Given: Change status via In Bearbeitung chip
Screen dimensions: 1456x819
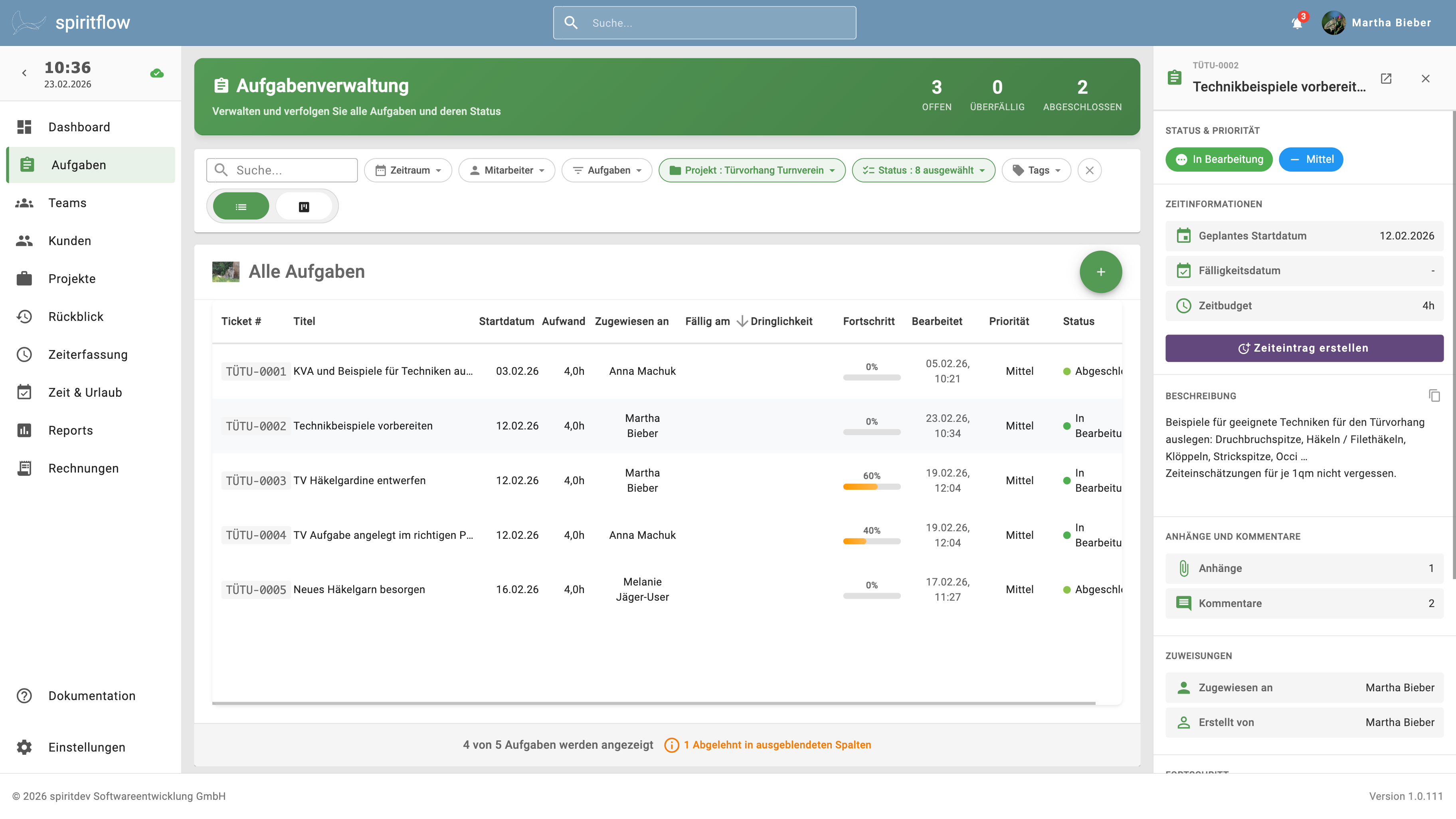Looking at the screenshot, I should pyautogui.click(x=1219, y=159).
